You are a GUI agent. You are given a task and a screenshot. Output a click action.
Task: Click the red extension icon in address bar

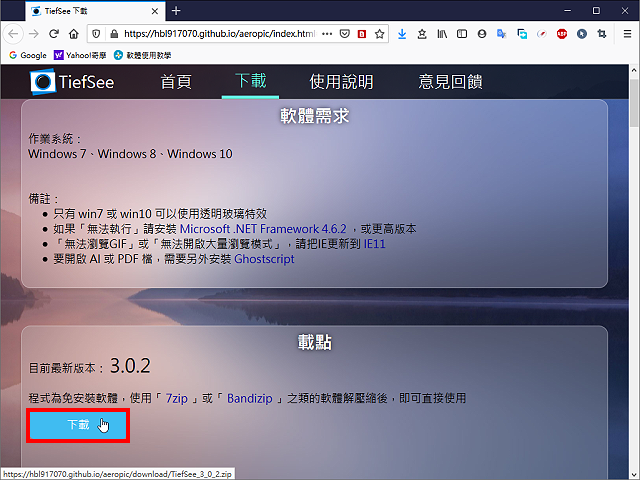tap(362, 34)
